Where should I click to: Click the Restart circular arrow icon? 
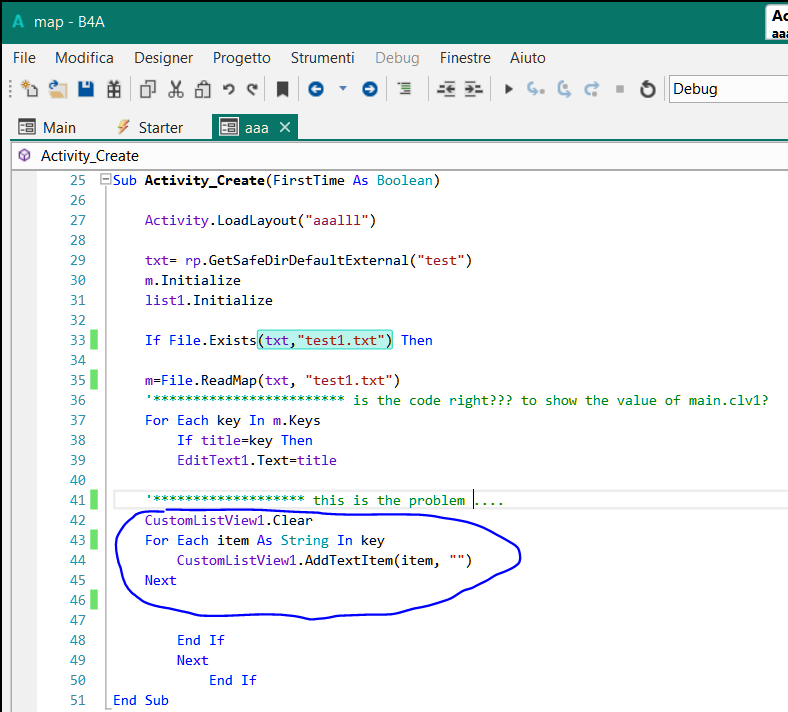[647, 89]
